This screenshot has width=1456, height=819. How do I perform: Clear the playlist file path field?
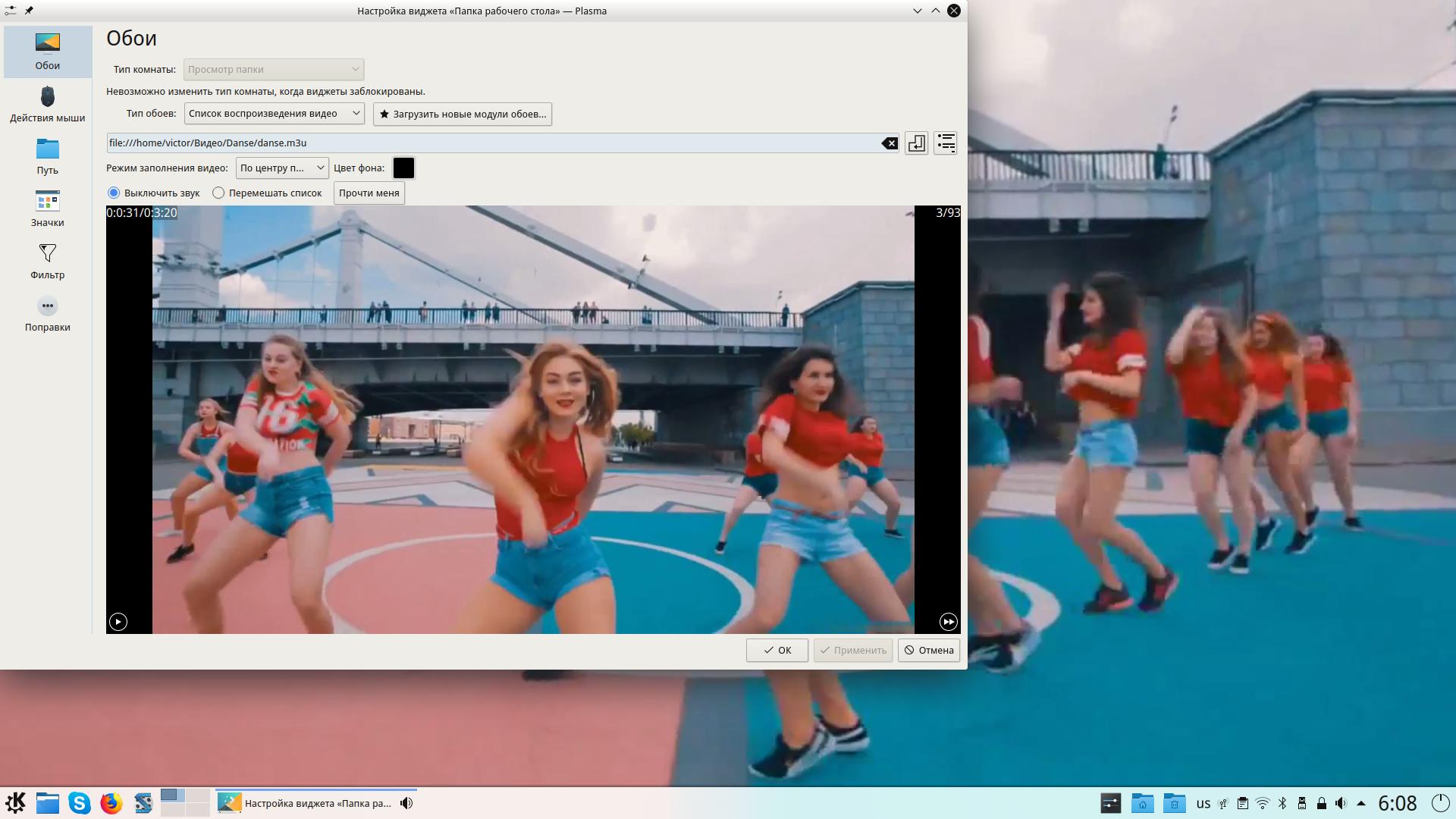tap(890, 143)
